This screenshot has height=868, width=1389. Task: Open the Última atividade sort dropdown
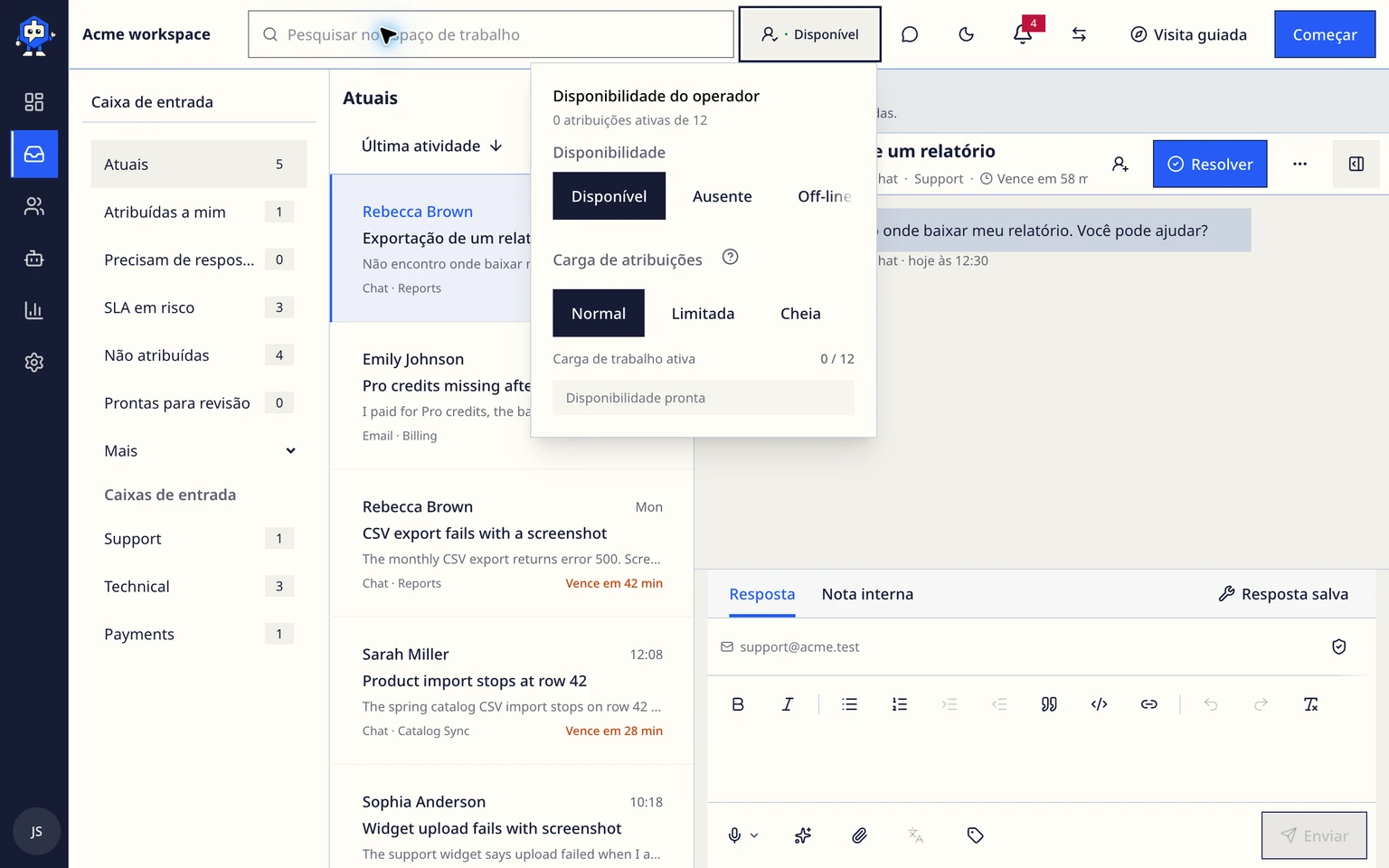[x=431, y=146]
